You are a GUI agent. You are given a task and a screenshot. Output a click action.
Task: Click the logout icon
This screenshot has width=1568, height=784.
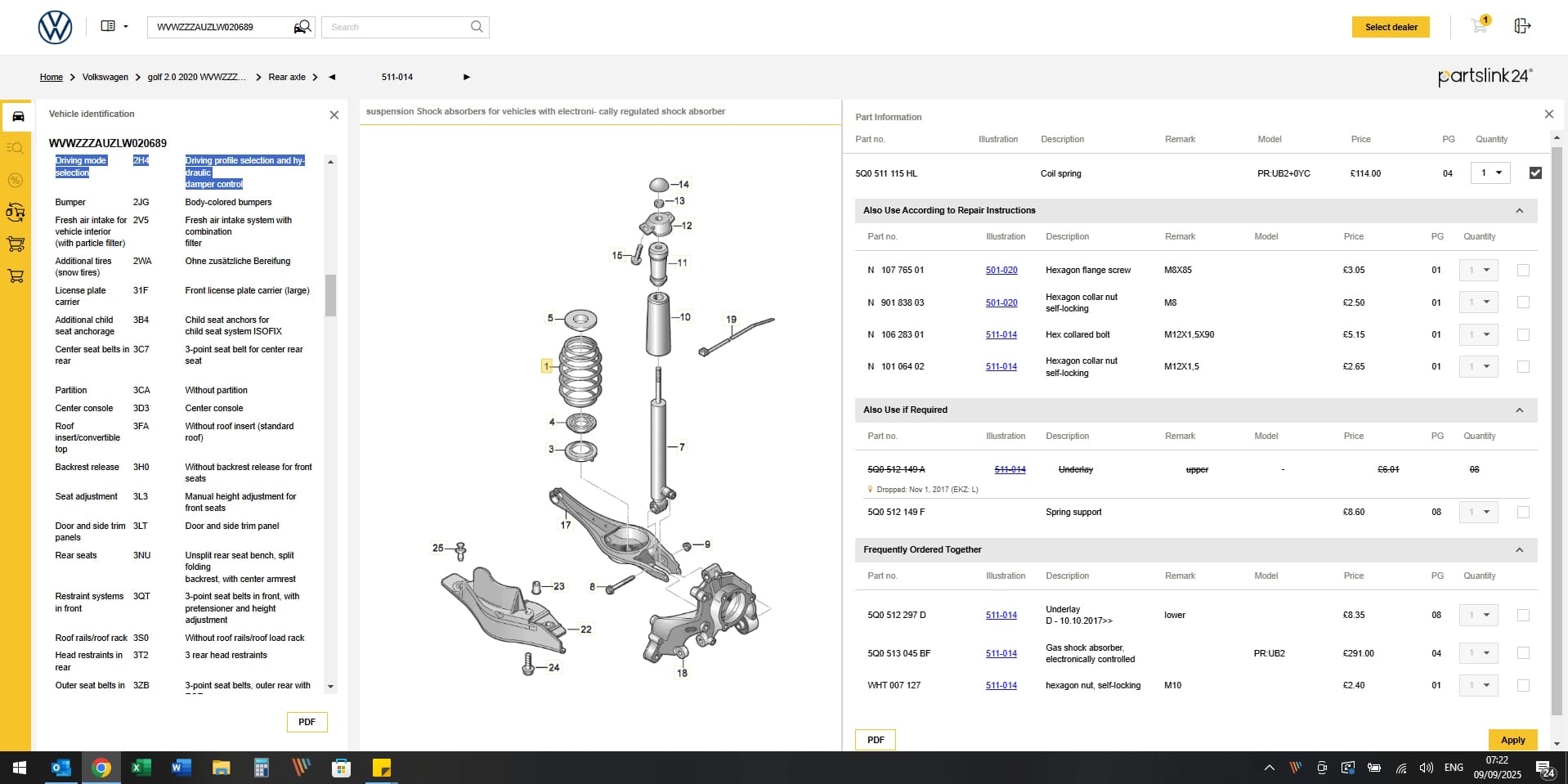1522,26
